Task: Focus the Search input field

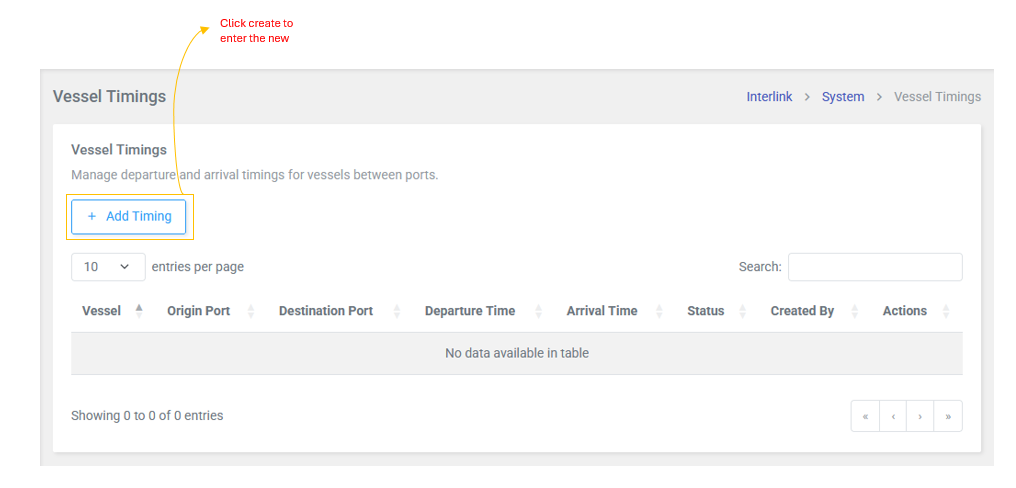Action: point(875,267)
